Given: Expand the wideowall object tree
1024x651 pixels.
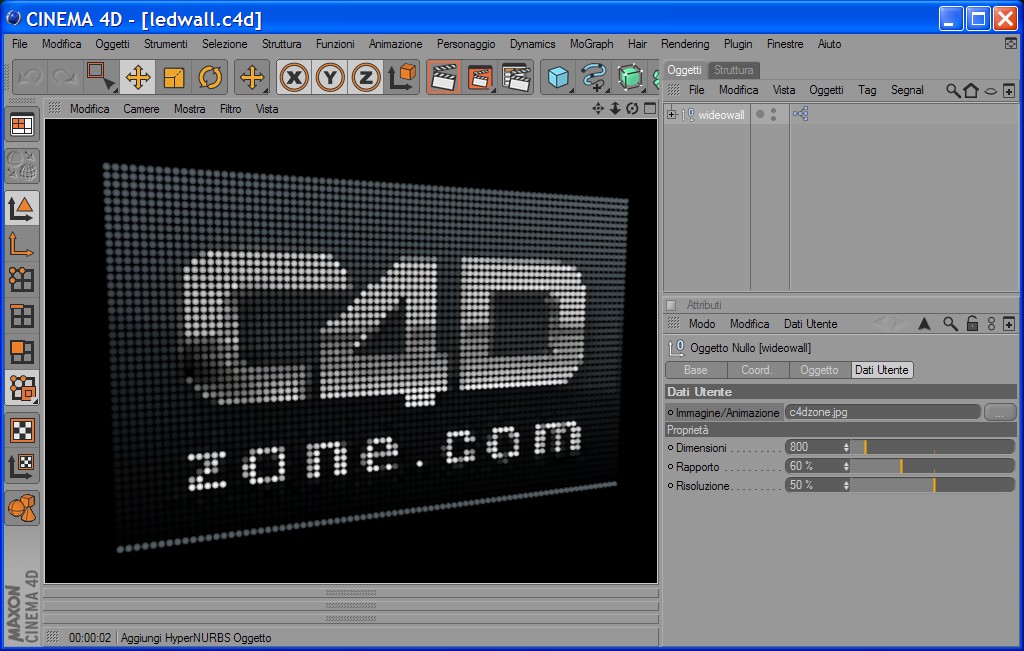Looking at the screenshot, I should coord(671,114).
